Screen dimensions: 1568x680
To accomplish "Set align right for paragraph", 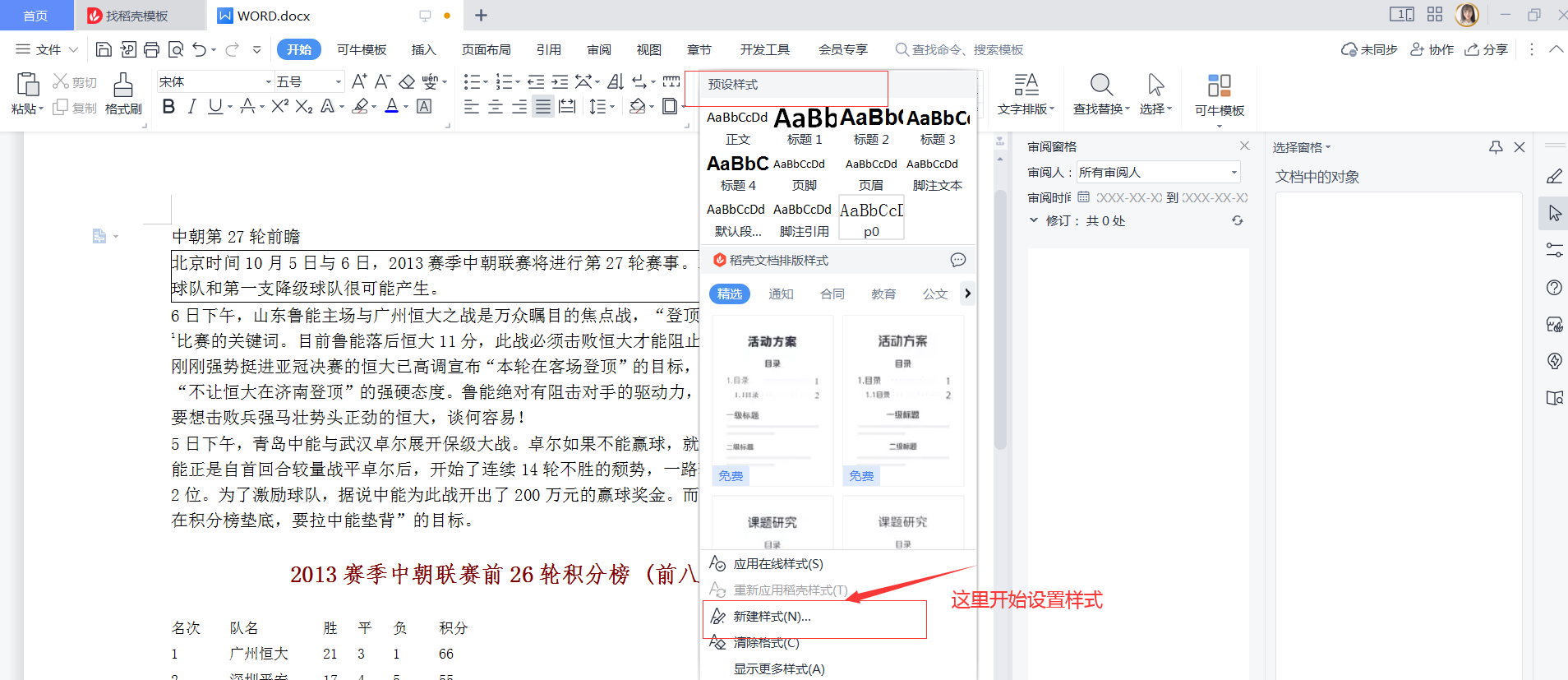I will (x=519, y=106).
